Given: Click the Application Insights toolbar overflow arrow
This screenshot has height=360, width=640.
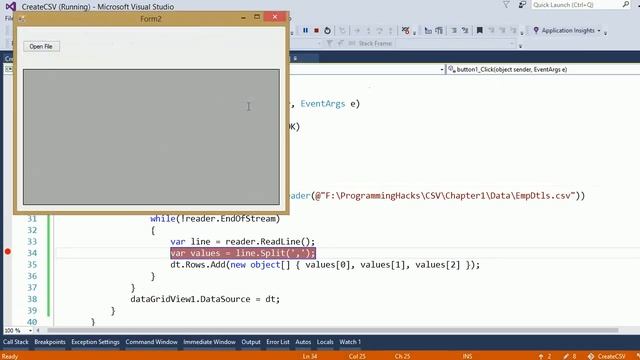Looking at the screenshot, I should tap(605, 33).
